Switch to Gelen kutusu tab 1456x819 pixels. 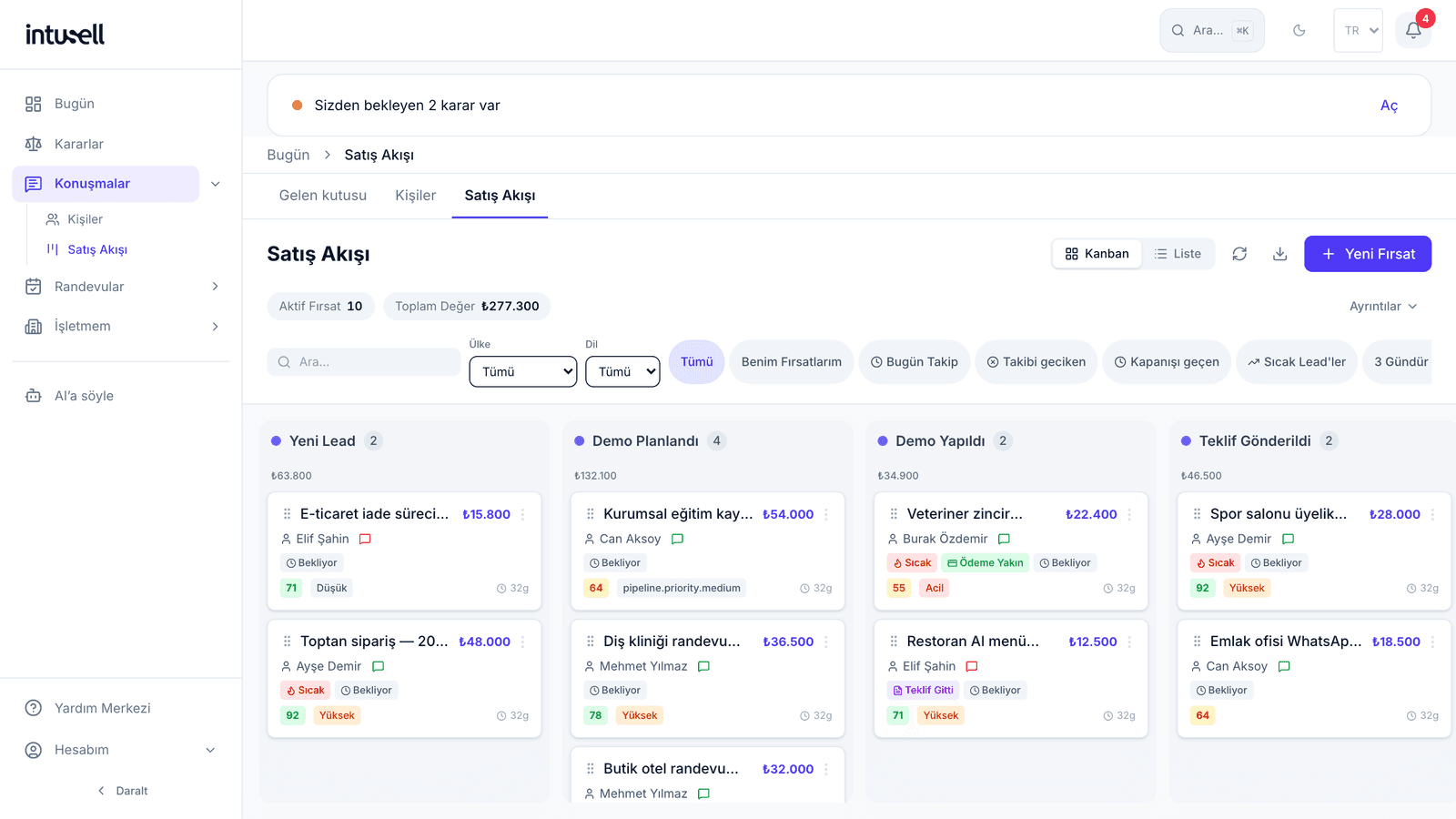coord(323,196)
